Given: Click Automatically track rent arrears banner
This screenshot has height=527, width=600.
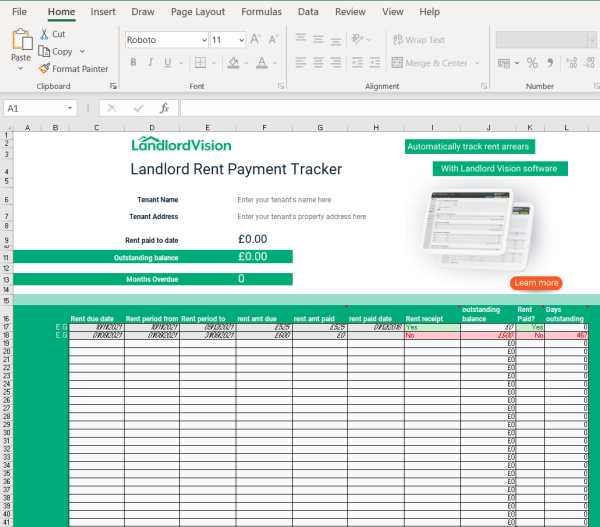Looking at the screenshot, I should pos(470,147).
